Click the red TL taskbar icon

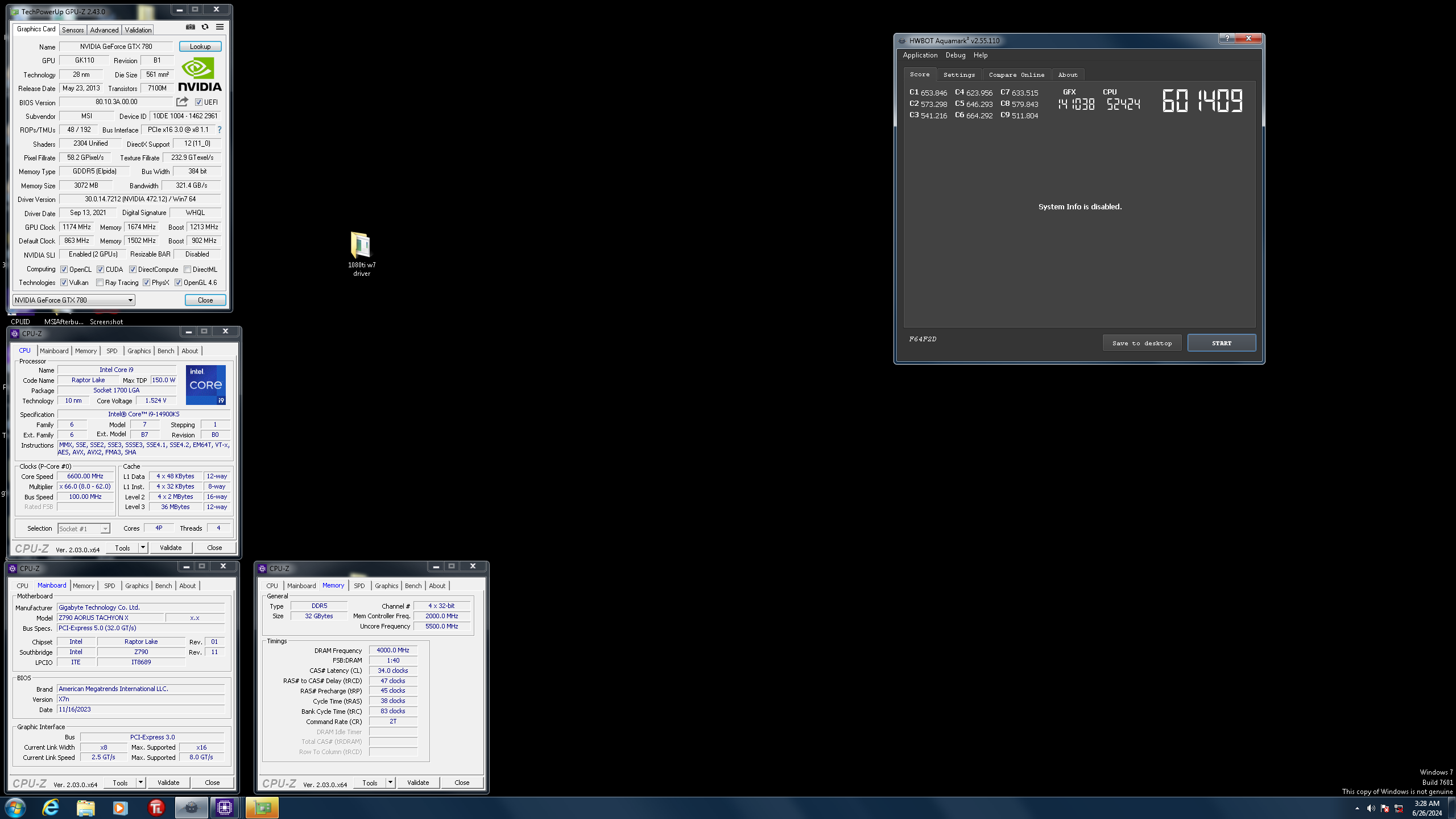pyautogui.click(x=156, y=808)
